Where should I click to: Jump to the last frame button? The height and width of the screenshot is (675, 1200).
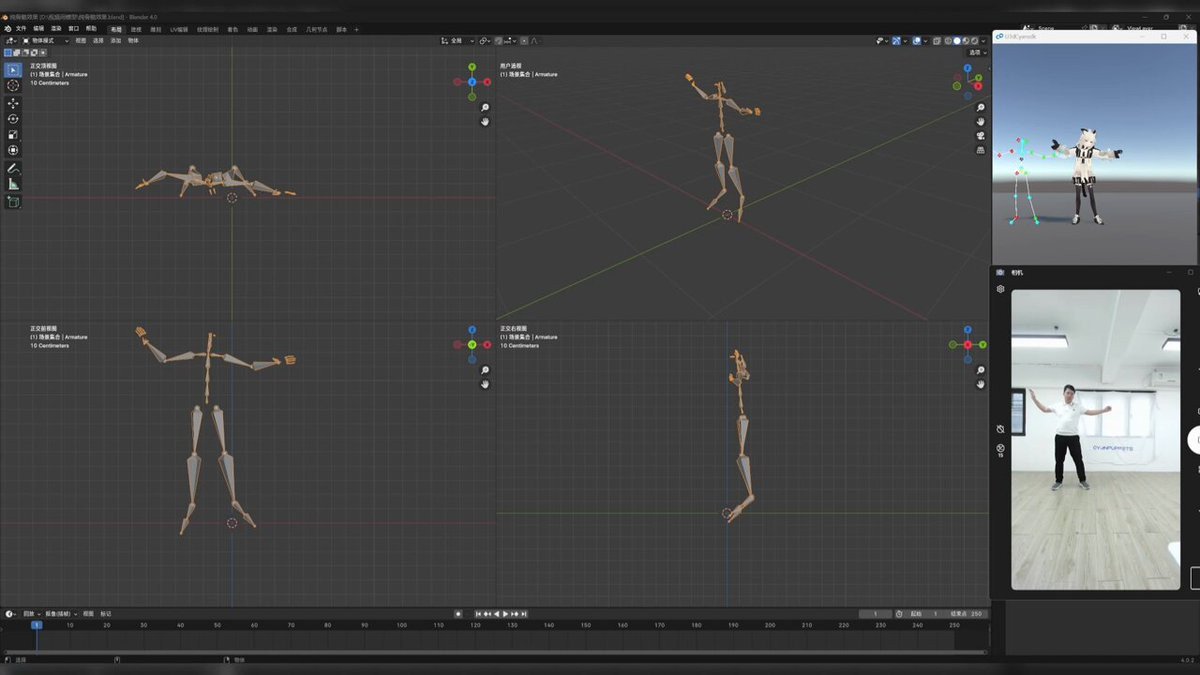(524, 614)
